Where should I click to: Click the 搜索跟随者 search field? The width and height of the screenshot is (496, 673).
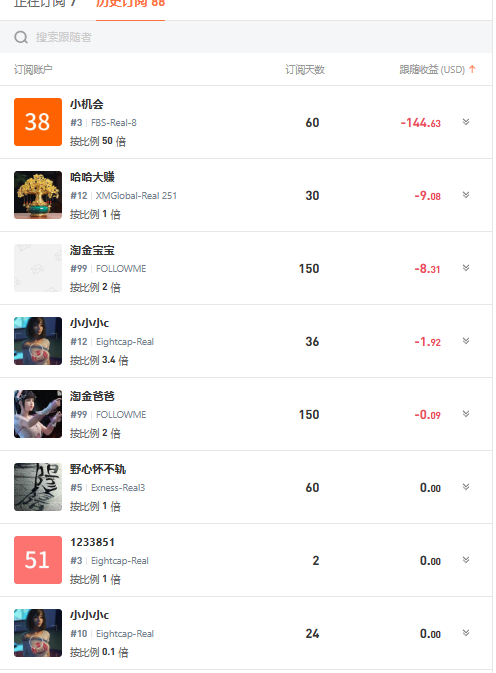tap(246, 37)
